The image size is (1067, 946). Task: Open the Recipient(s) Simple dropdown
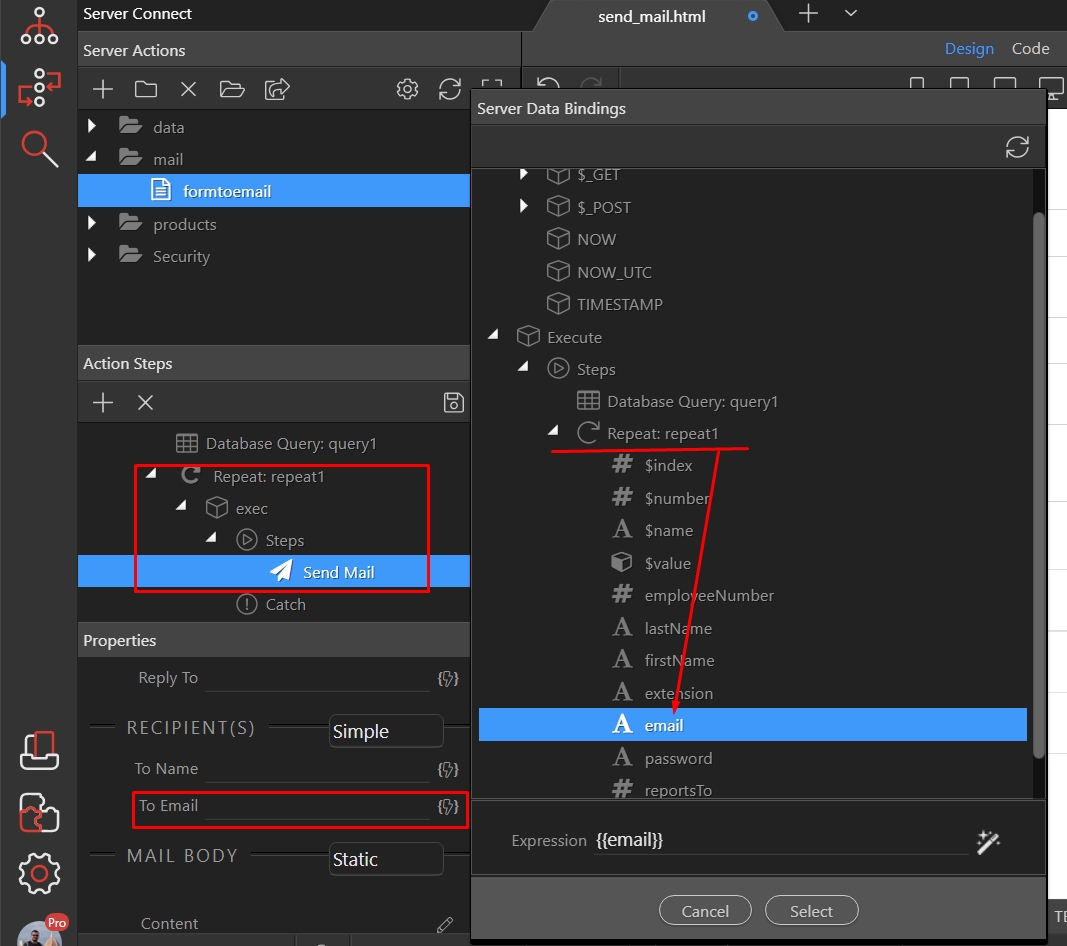coord(386,731)
